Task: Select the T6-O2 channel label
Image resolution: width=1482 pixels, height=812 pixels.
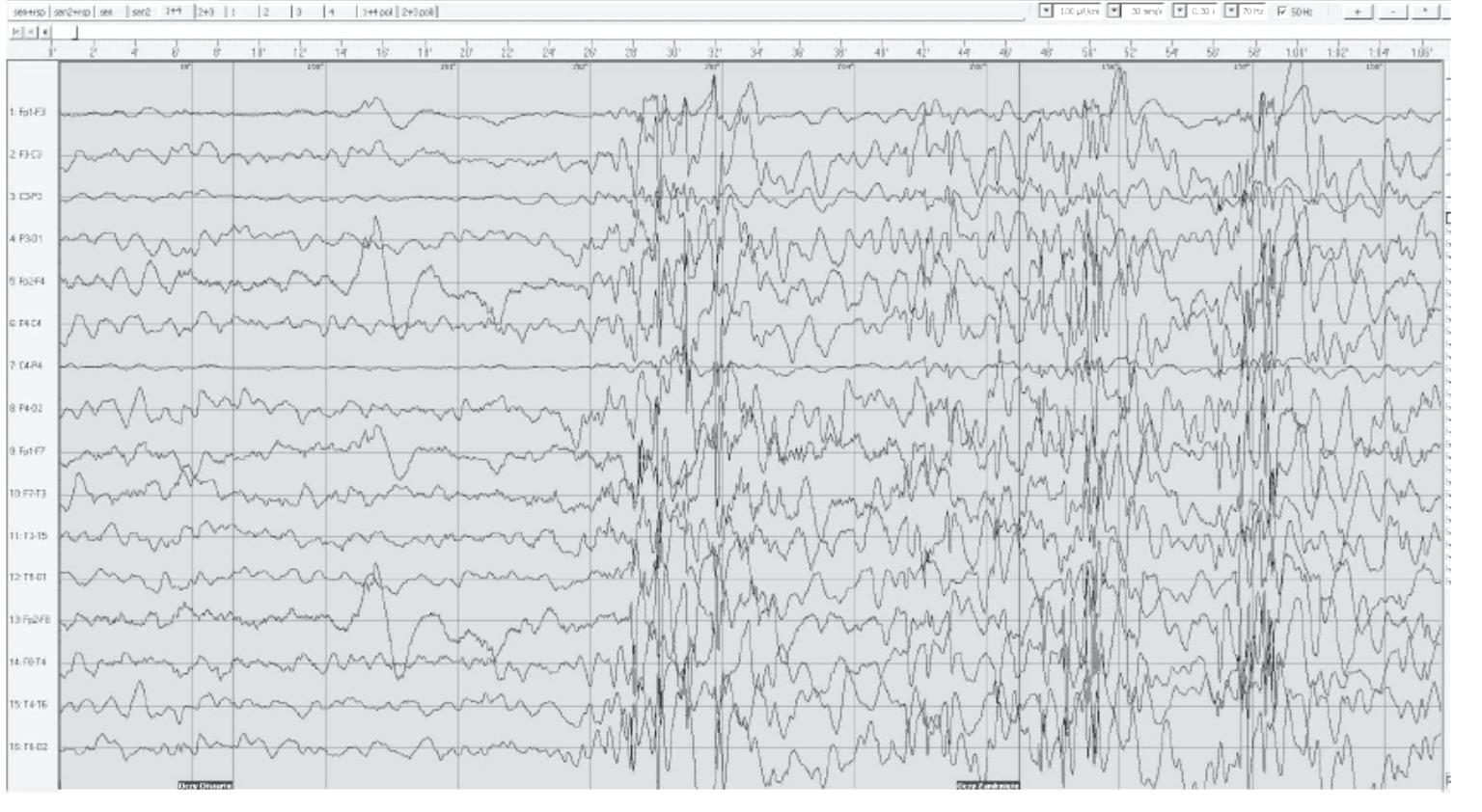Action: click(28, 747)
